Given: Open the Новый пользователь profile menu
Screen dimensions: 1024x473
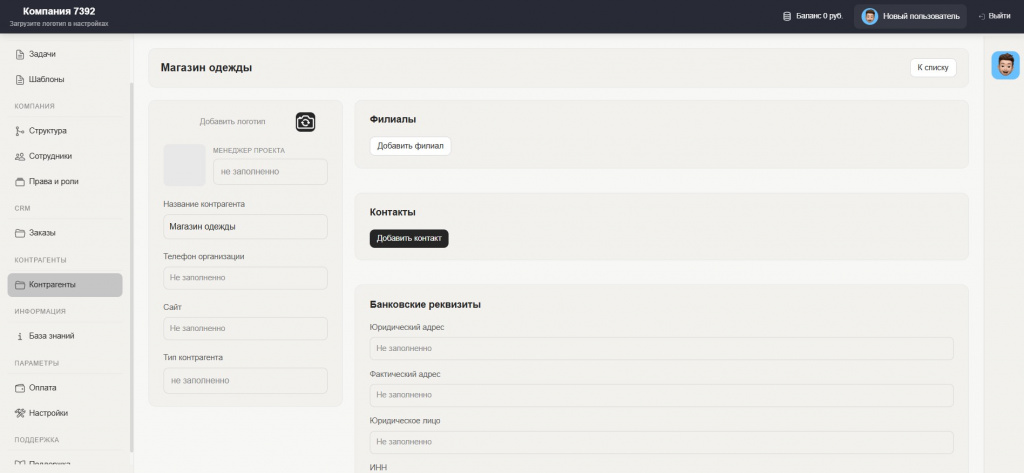Looking at the screenshot, I should (x=910, y=16).
